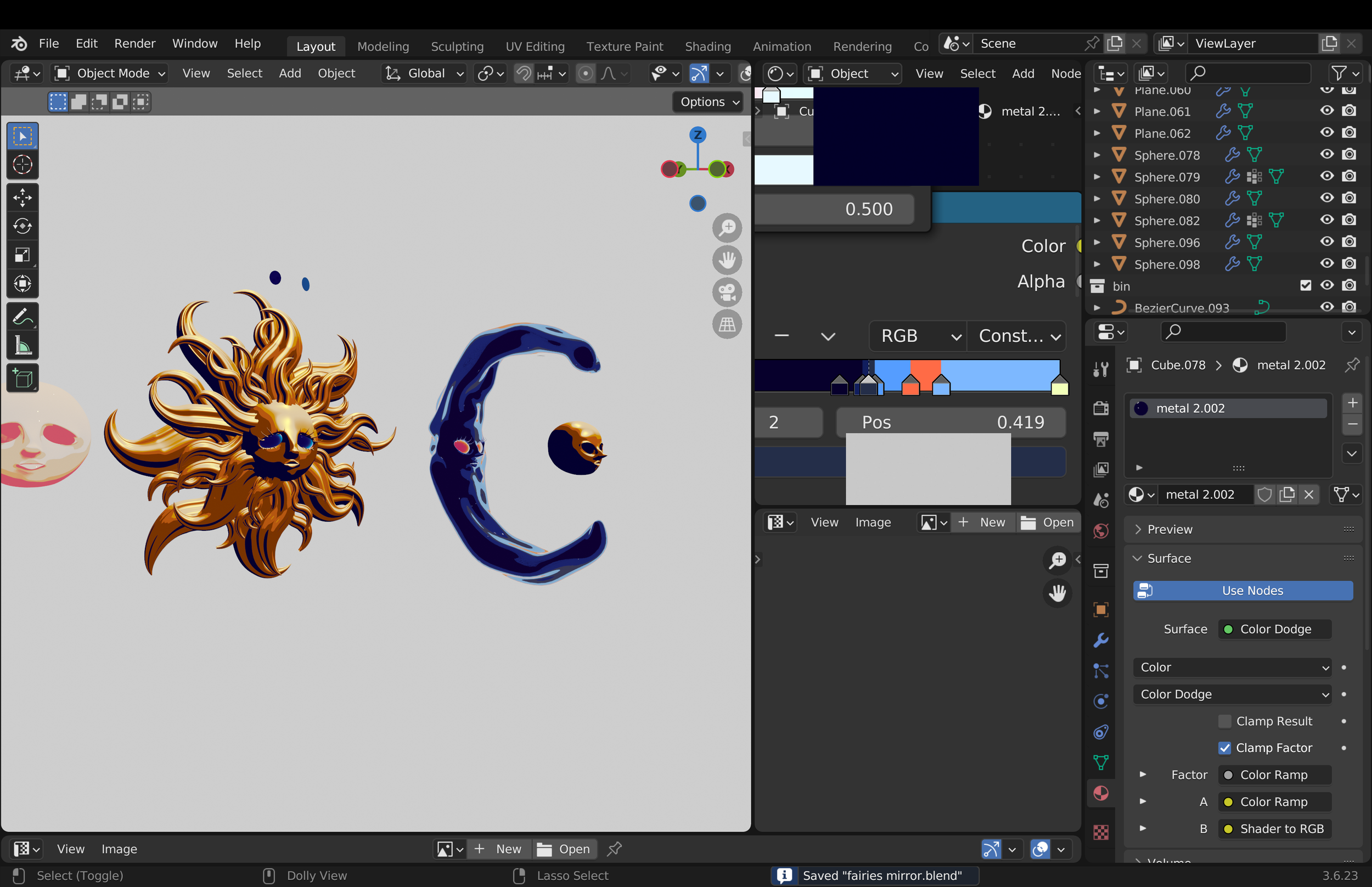Screen dimensions: 1372x887
Task: Open the Object Mode dropdown
Action: point(109,73)
